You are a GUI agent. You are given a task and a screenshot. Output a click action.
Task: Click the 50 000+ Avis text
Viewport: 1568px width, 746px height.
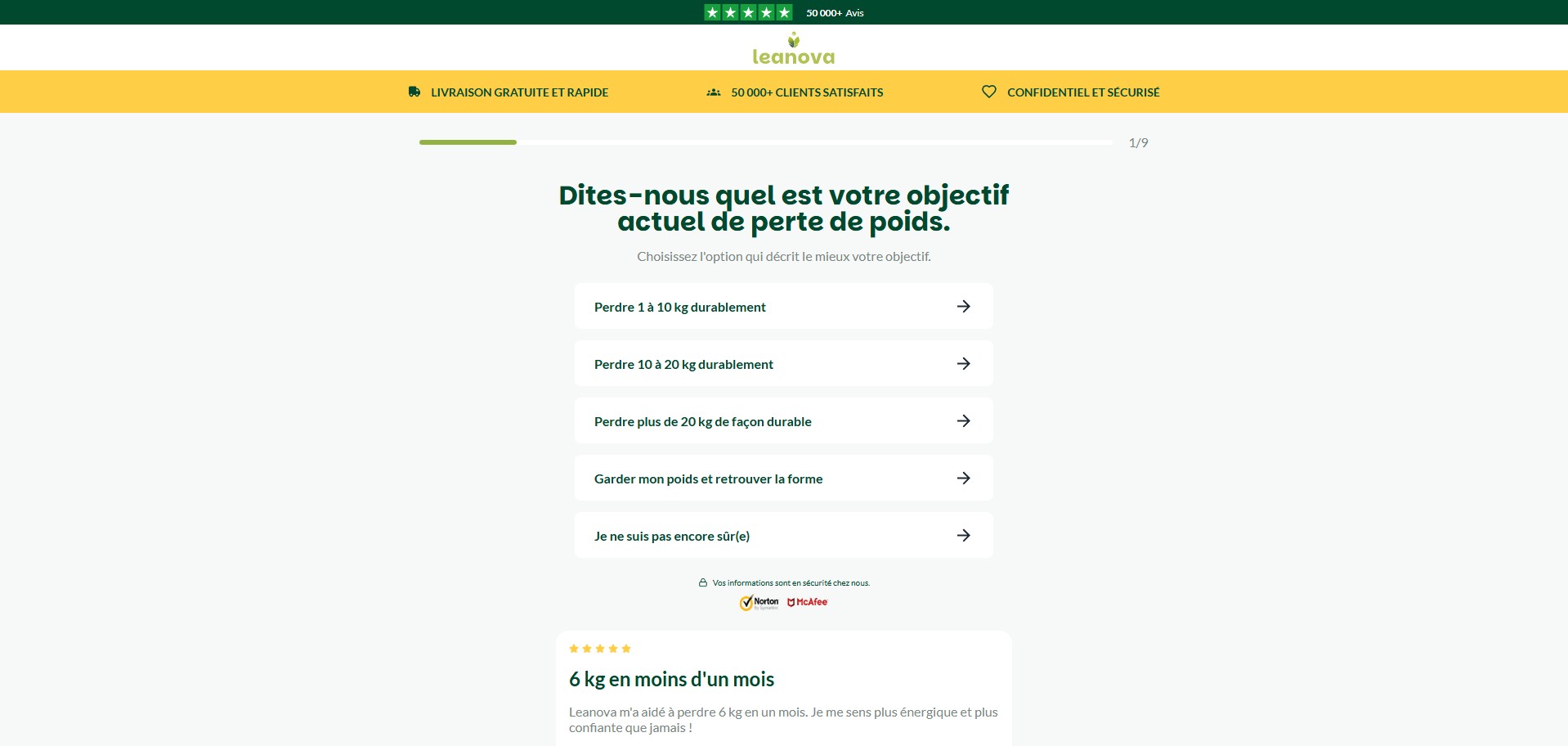[835, 13]
